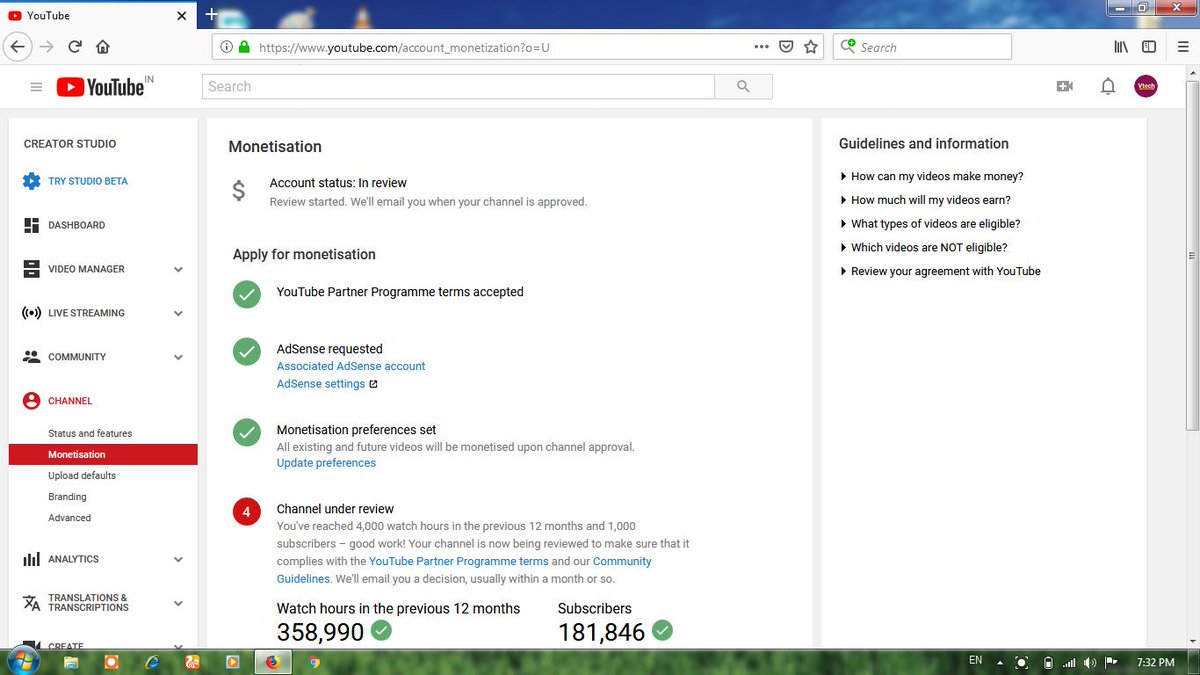This screenshot has width=1200, height=675.
Task: Click the upload video camera icon
Action: coord(1065,87)
